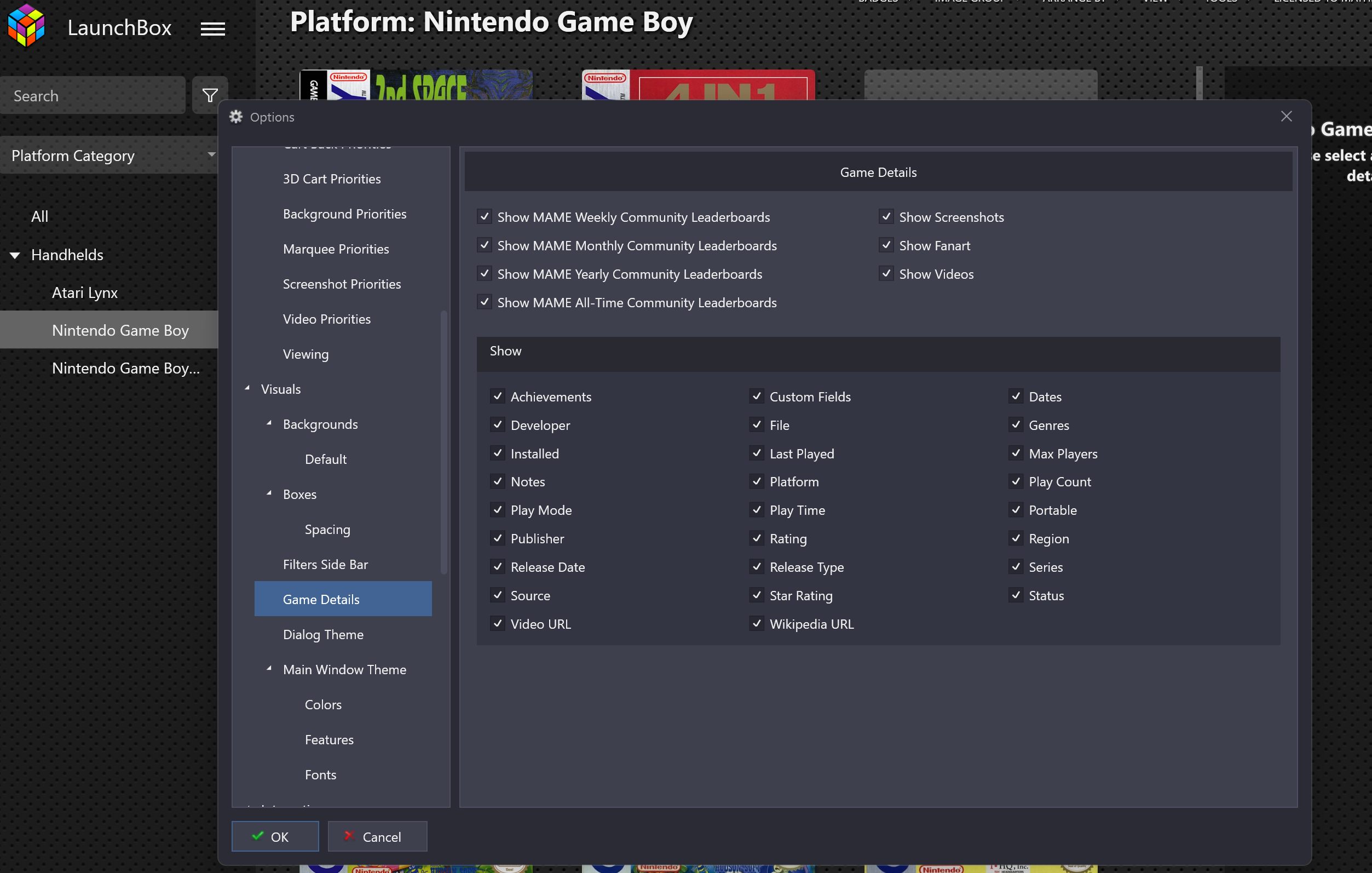Image resolution: width=1372 pixels, height=873 pixels.
Task: Toggle the Last Played checkbox
Action: click(x=757, y=453)
